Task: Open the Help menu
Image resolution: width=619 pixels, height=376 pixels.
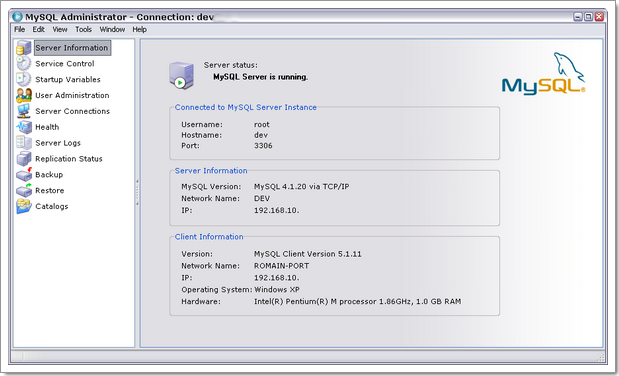Action: click(139, 30)
